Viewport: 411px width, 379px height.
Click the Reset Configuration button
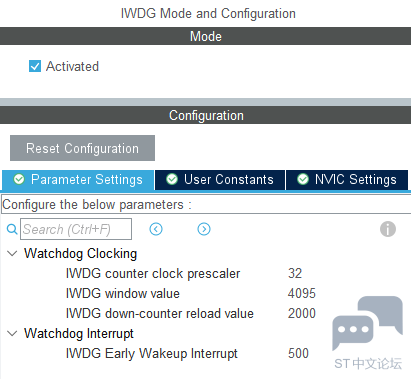click(x=82, y=148)
